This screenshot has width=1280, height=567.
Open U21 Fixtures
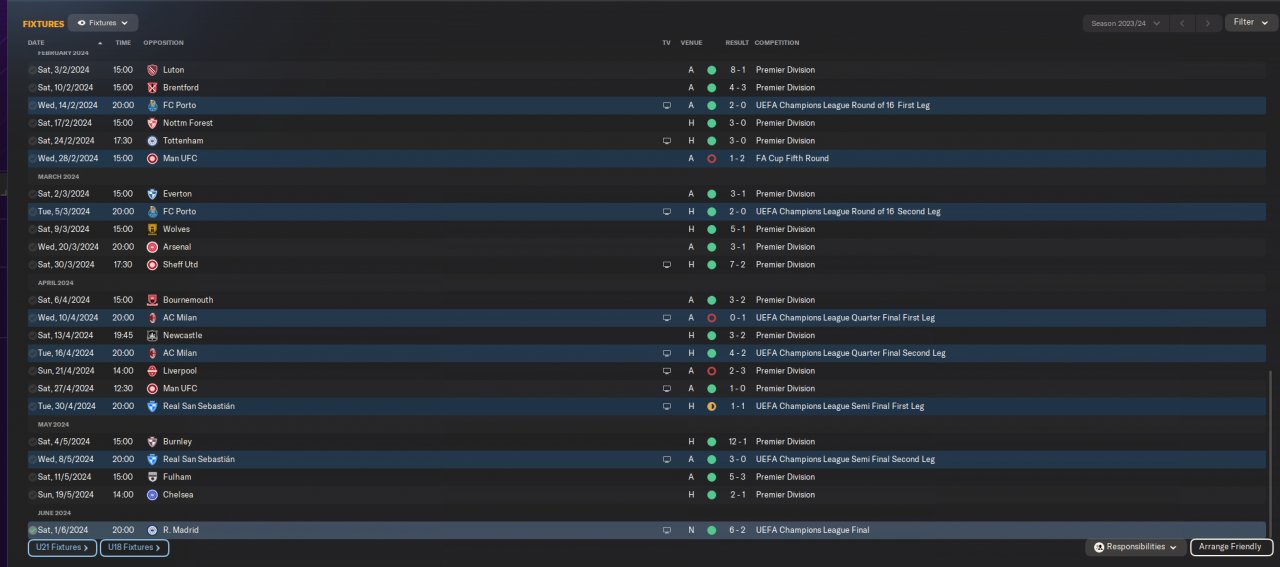point(62,548)
